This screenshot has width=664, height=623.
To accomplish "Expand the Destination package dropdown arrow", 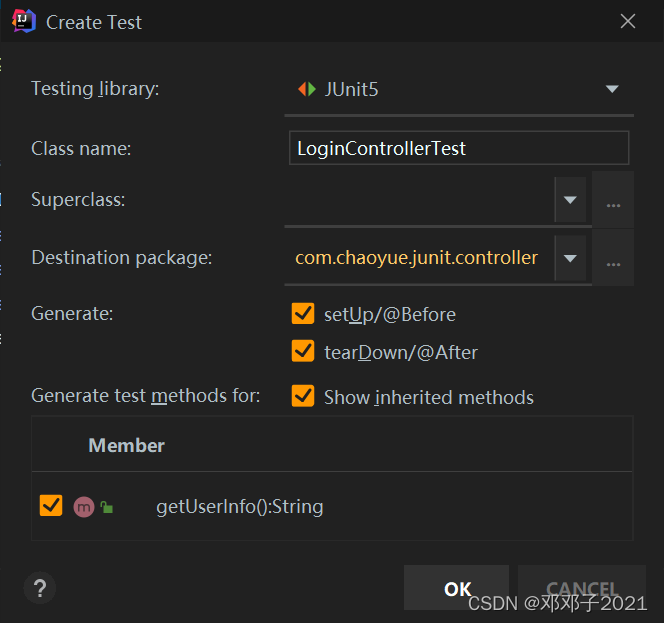I will 570,258.
